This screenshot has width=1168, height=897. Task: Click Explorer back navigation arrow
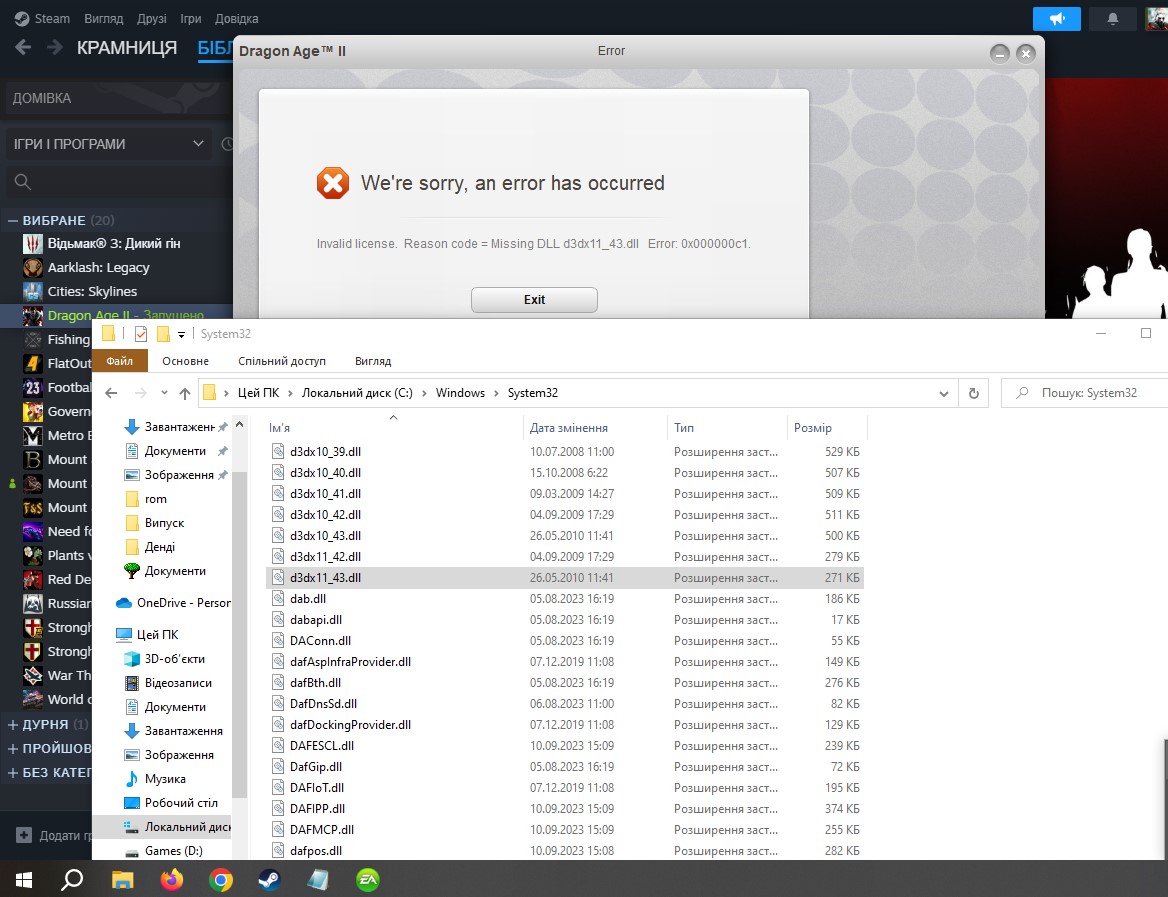tap(111, 393)
